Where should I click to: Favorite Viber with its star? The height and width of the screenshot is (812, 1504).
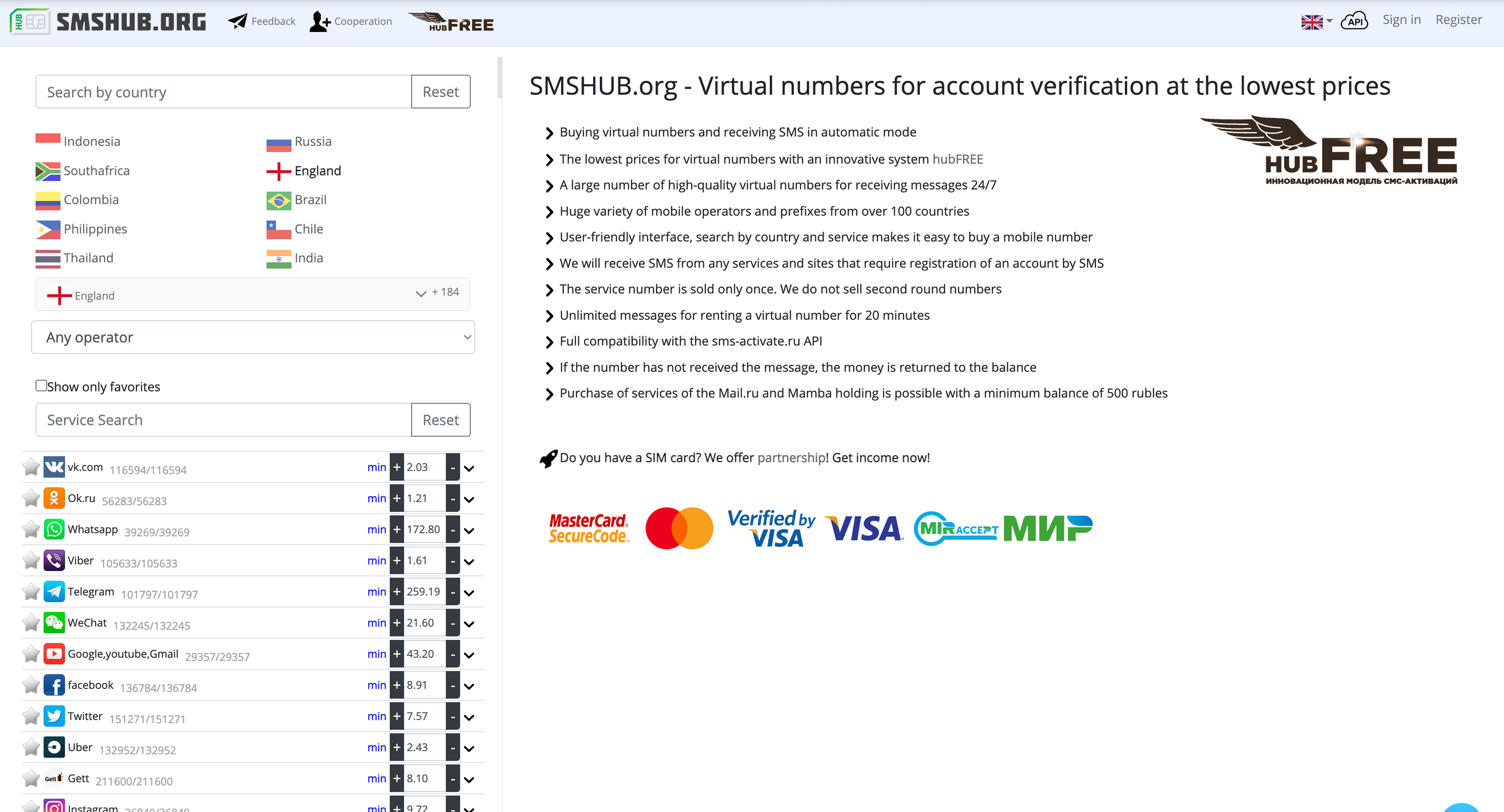coord(31,561)
